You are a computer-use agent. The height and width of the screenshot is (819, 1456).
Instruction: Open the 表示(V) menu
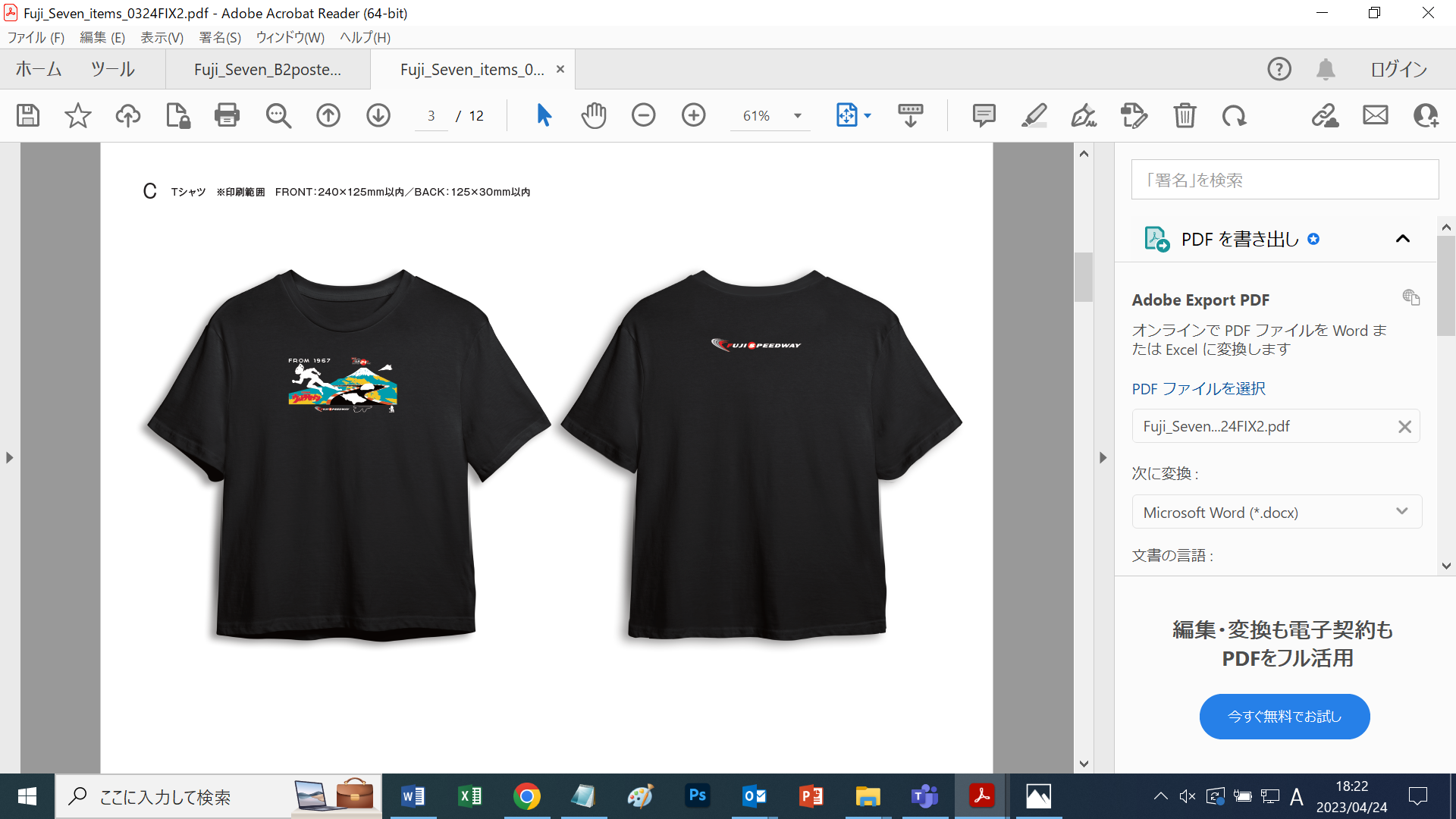point(162,37)
